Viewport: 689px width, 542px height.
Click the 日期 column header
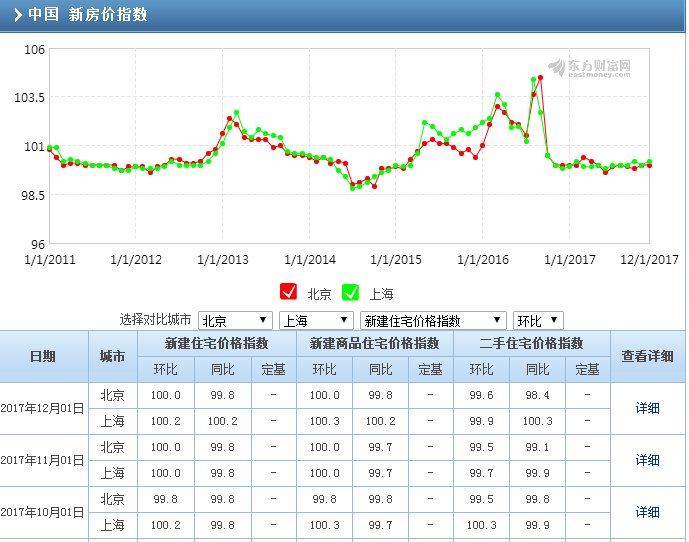(43, 356)
